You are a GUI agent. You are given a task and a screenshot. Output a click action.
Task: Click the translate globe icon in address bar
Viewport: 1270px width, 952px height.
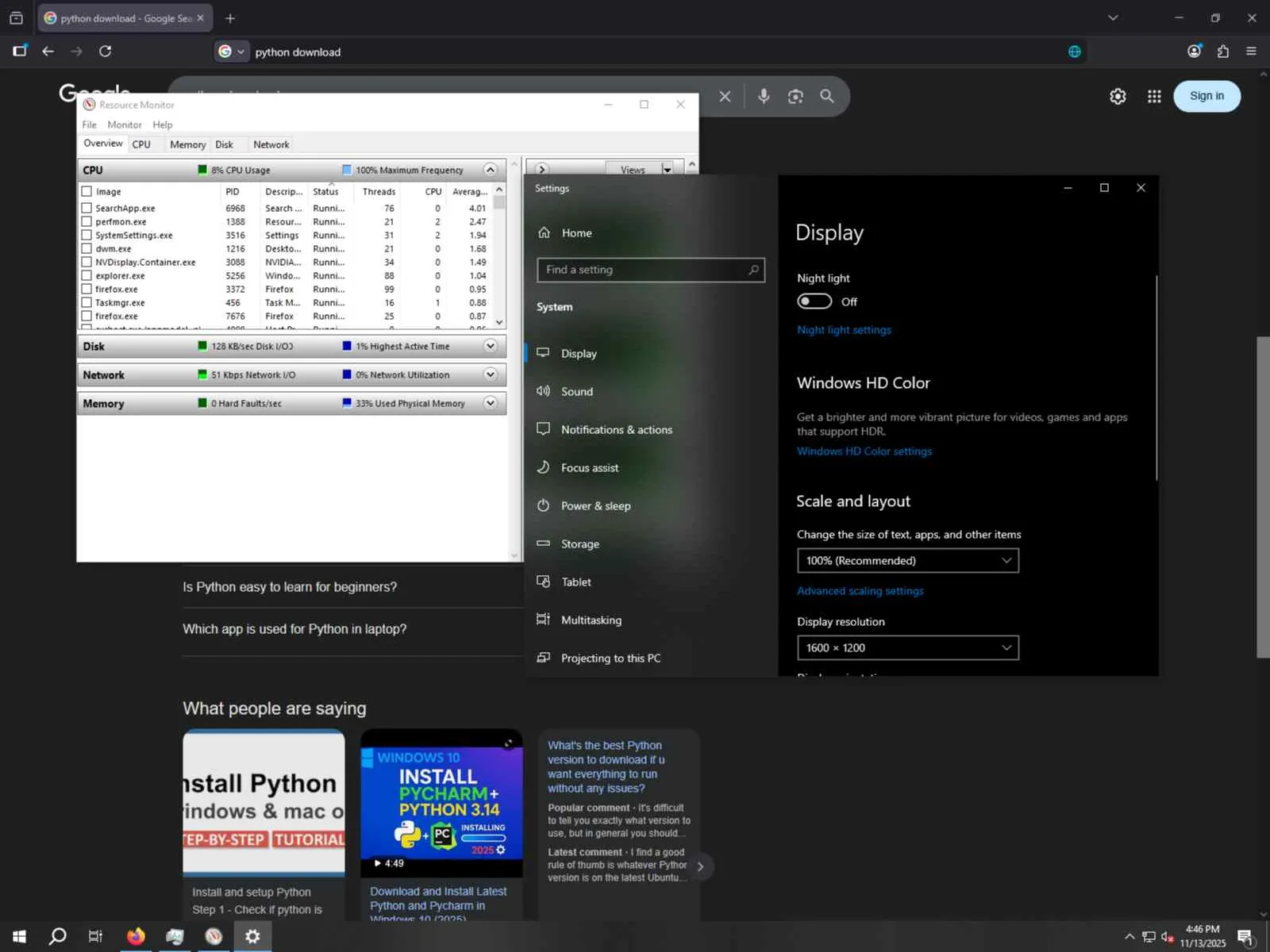point(1074,52)
